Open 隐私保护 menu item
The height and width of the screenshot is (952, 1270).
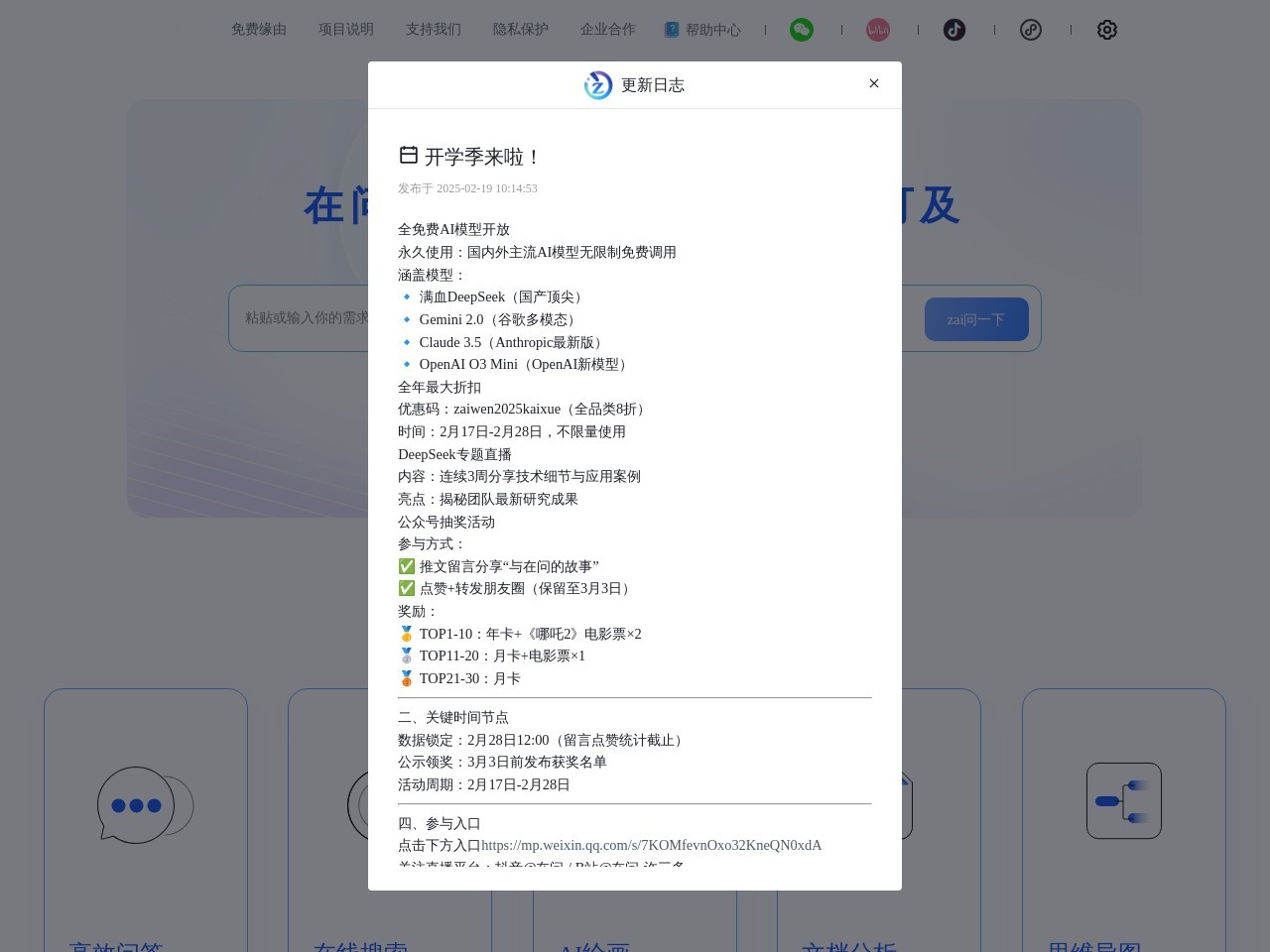click(x=521, y=30)
